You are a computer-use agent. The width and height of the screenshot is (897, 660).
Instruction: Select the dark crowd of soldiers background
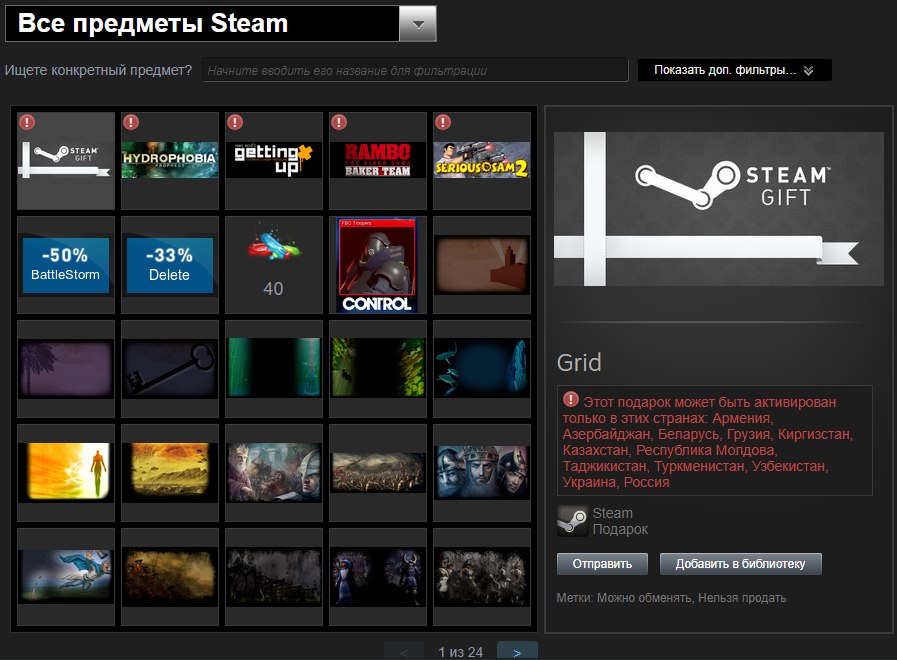pyautogui.click(x=482, y=577)
